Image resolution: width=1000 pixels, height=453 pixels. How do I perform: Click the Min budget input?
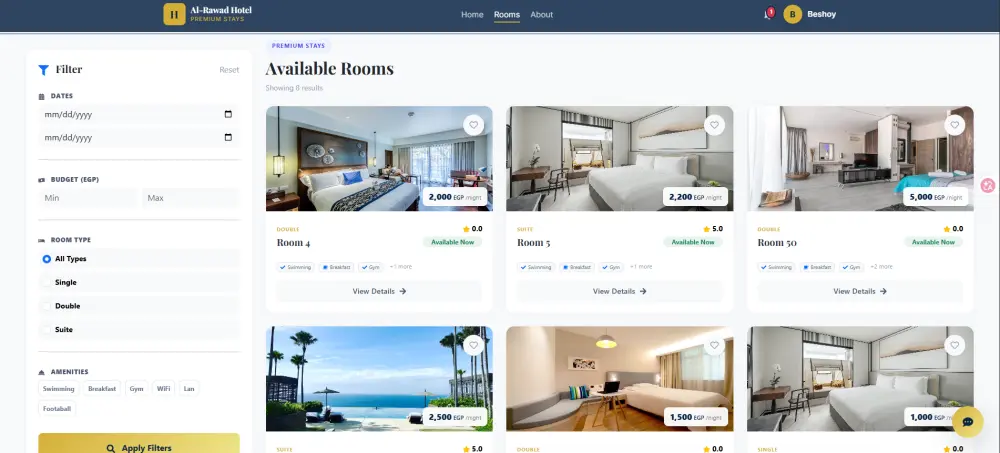pyautogui.click(x=87, y=198)
